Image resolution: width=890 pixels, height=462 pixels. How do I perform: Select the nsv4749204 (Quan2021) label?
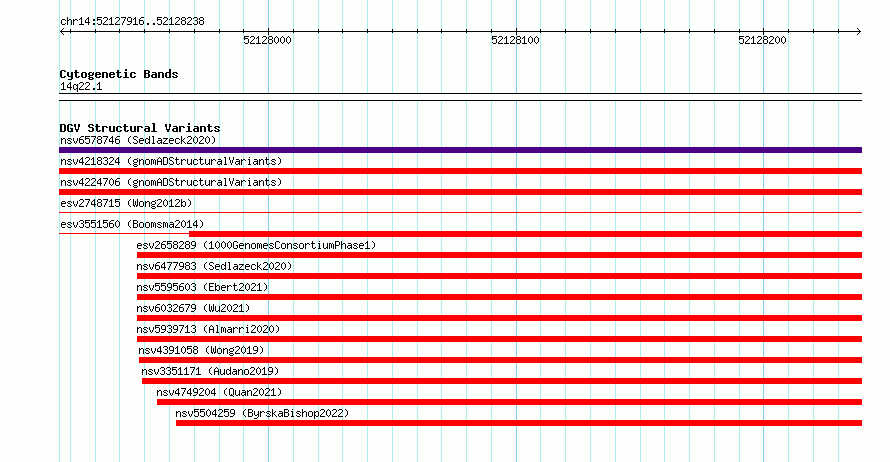pos(219,392)
